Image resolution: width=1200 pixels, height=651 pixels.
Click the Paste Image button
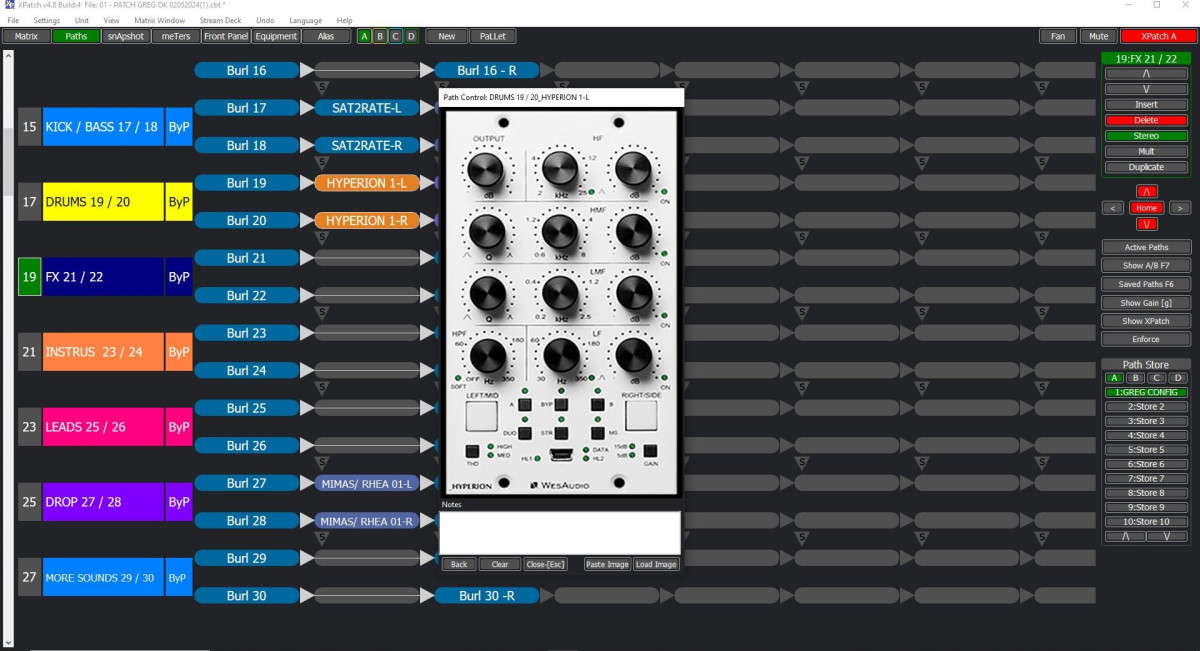pos(608,564)
